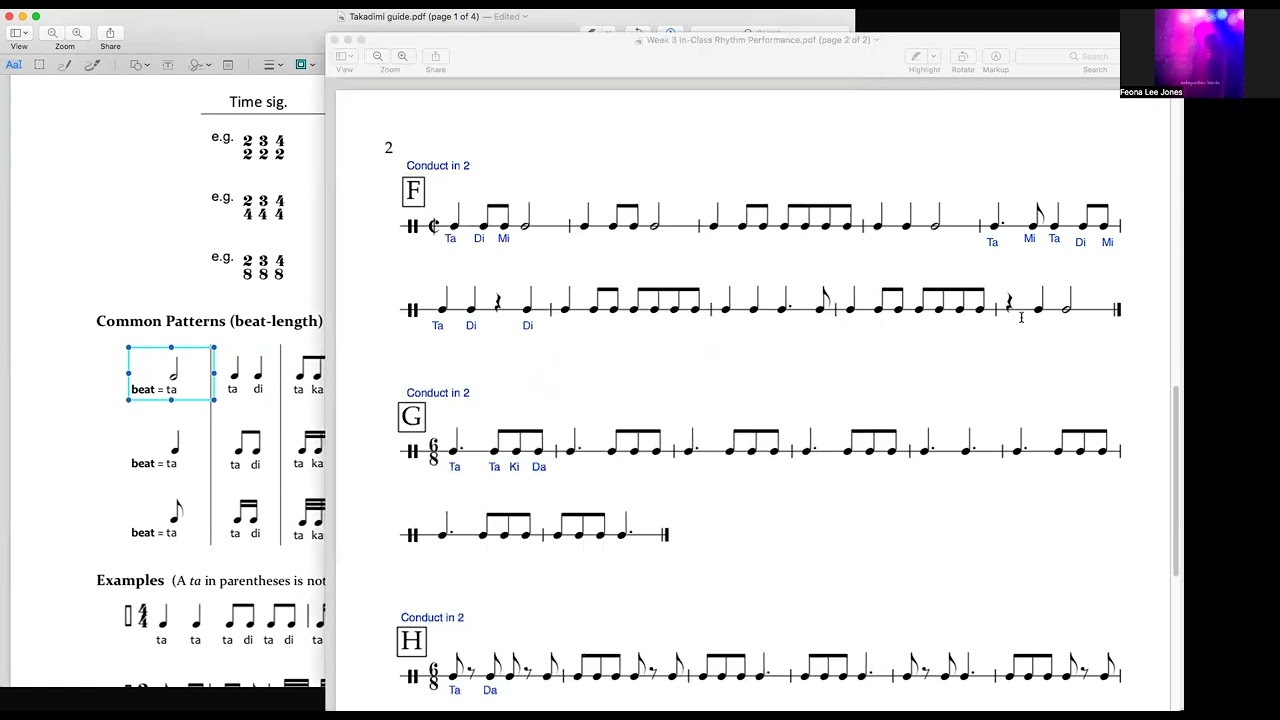Click 'Common Patterns (beat-length)' heading
Viewport: 1280px width, 720px height.
(209, 321)
